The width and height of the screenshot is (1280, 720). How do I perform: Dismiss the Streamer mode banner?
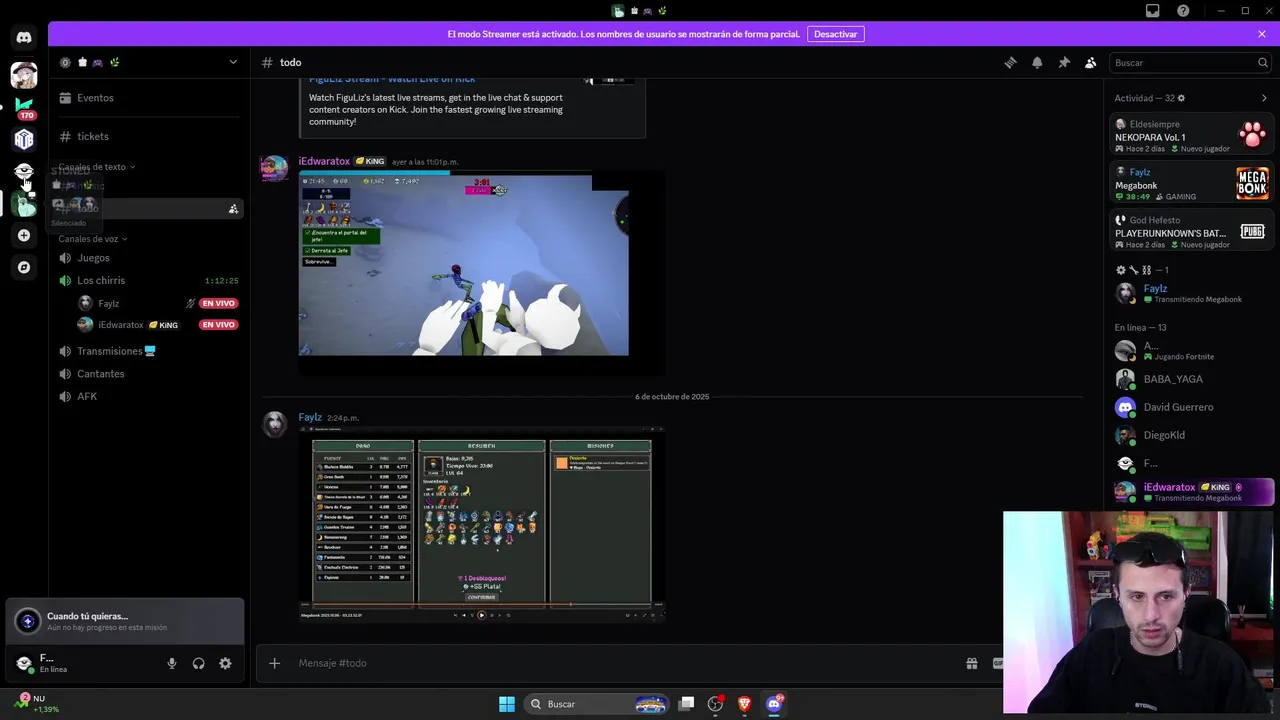pos(1262,34)
